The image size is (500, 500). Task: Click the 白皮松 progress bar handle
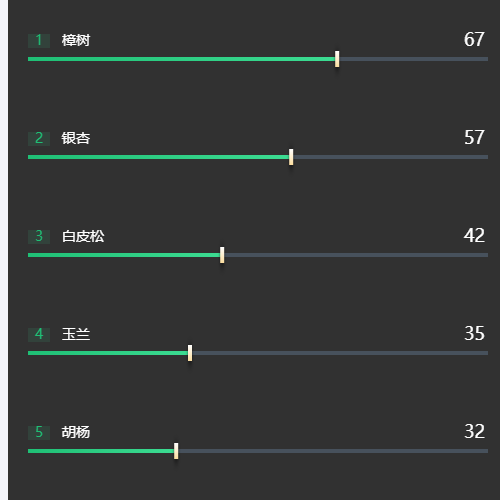coord(222,255)
